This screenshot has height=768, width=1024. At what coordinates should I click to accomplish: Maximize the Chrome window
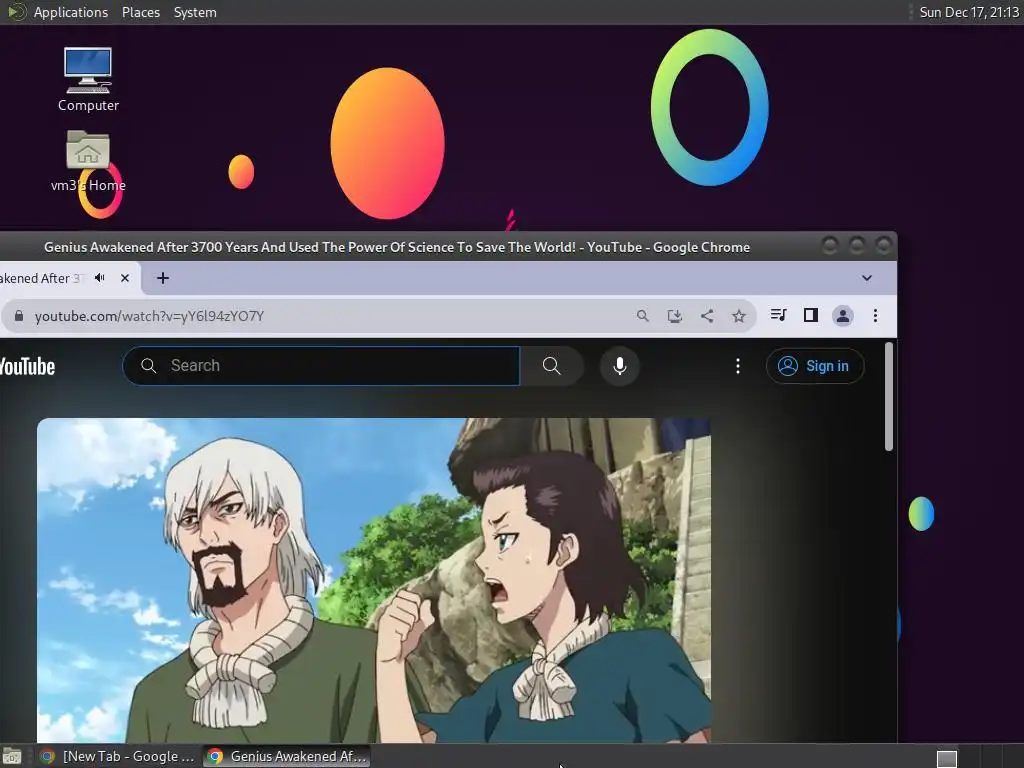tap(857, 246)
